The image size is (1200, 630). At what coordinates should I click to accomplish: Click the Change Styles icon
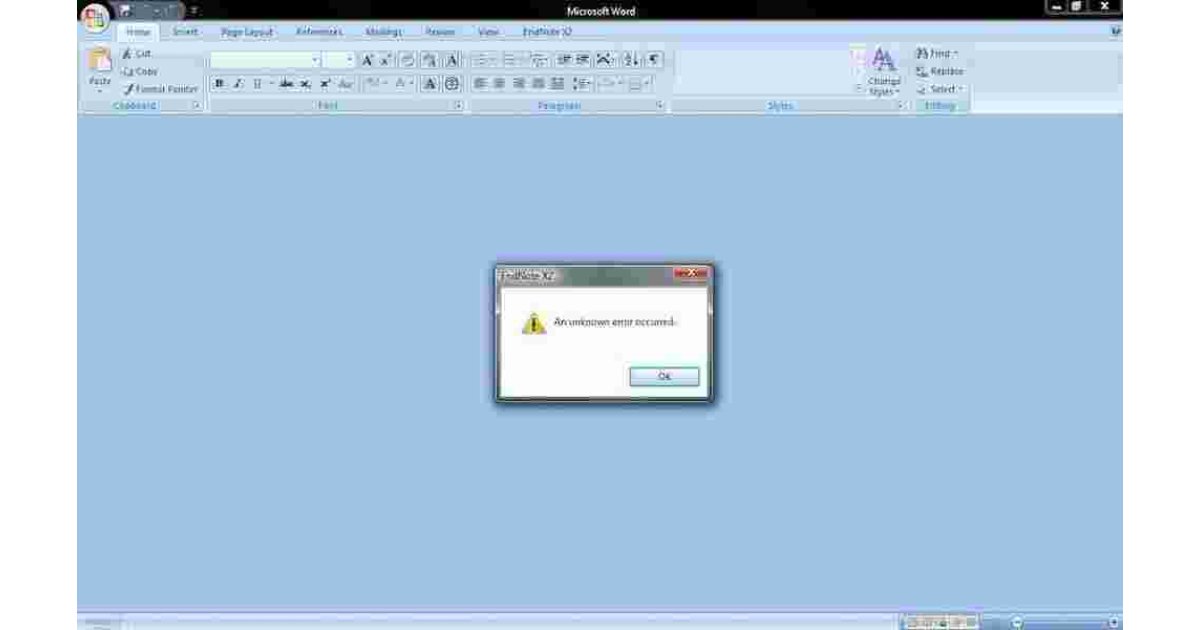pyautogui.click(x=883, y=68)
